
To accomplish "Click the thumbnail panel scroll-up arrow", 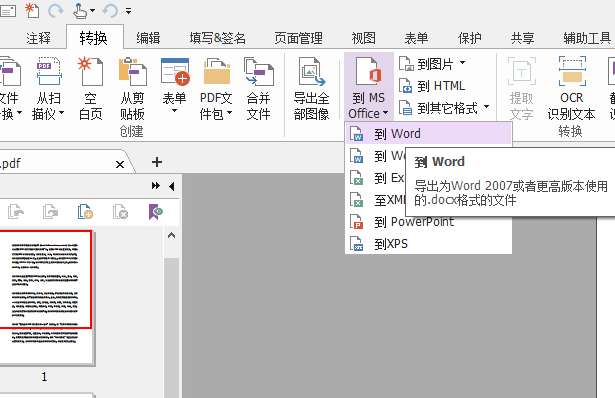I will pos(171,235).
